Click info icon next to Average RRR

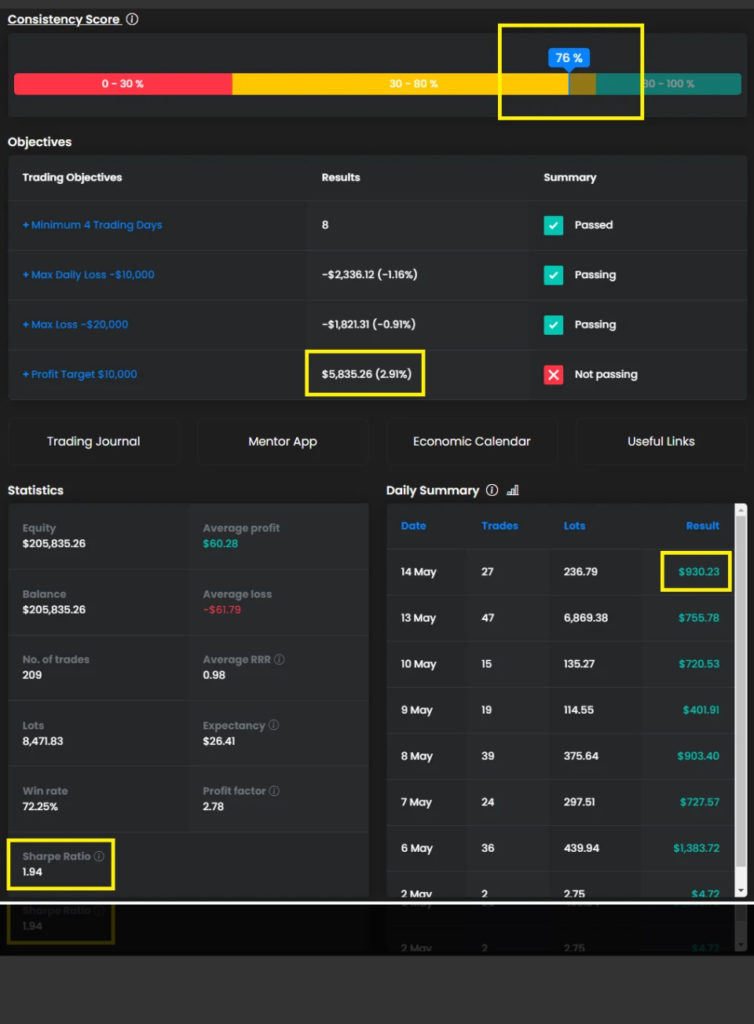coord(279,660)
